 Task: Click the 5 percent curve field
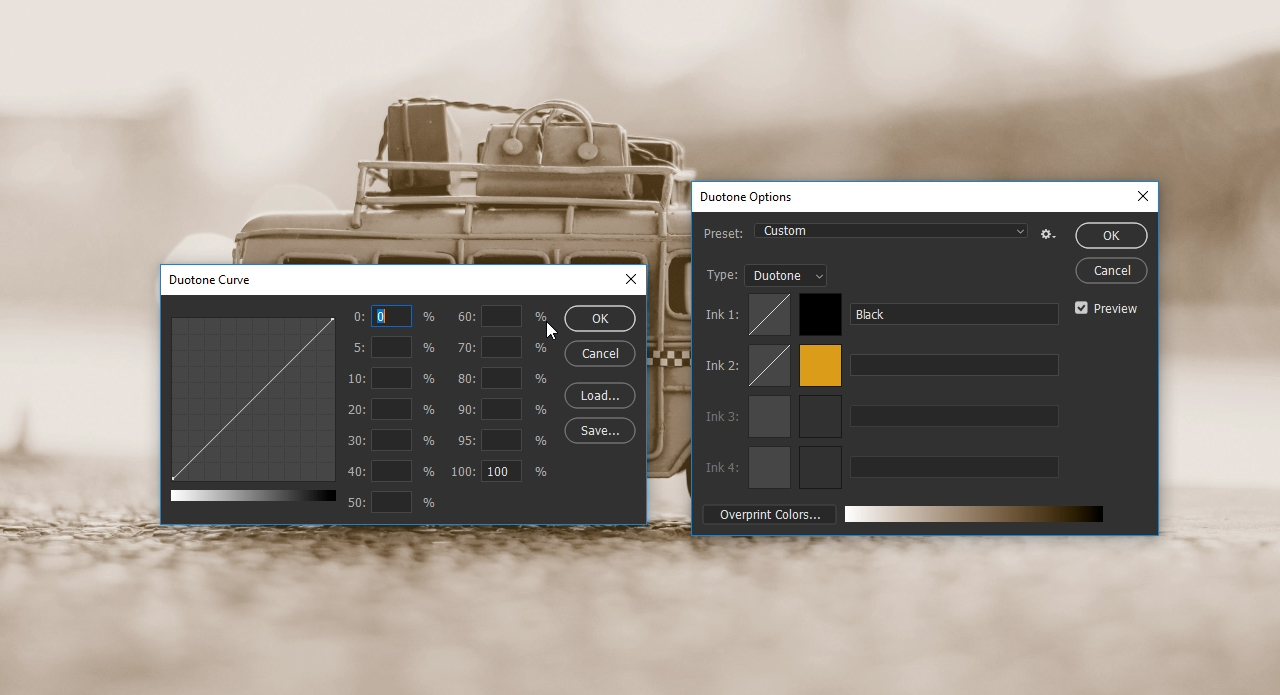pyautogui.click(x=391, y=348)
